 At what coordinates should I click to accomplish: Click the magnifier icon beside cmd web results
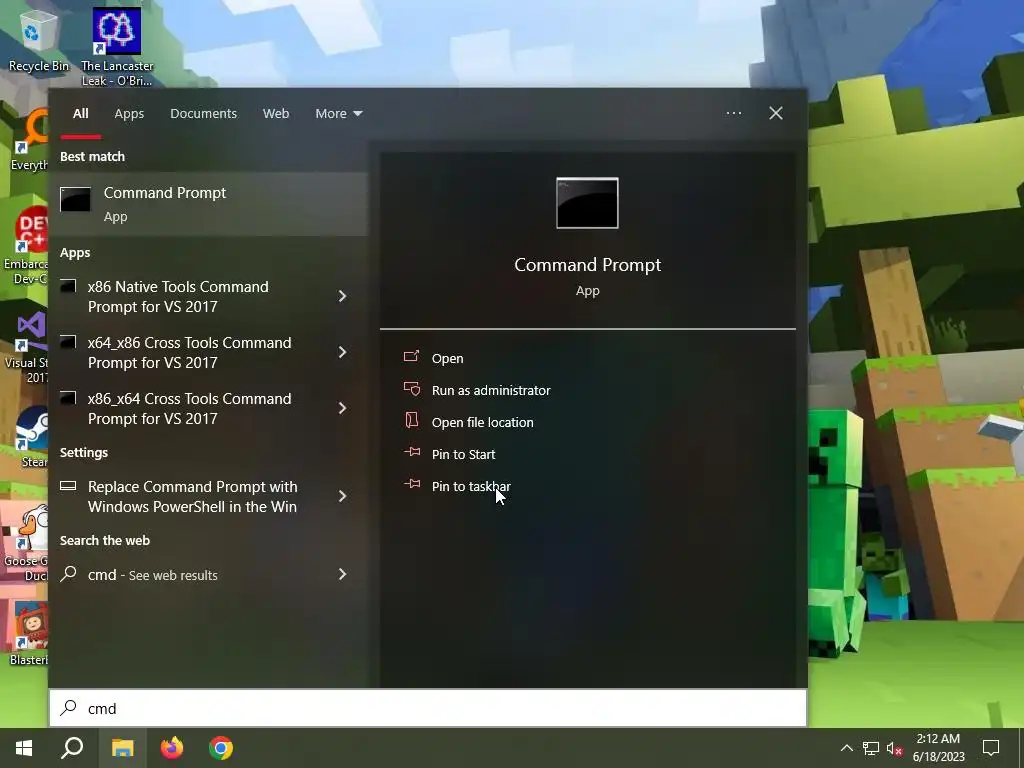[x=69, y=574]
